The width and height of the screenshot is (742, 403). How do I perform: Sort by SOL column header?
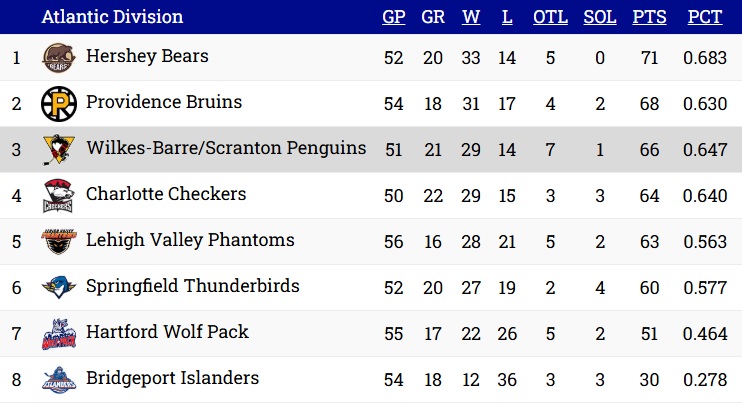(600, 17)
